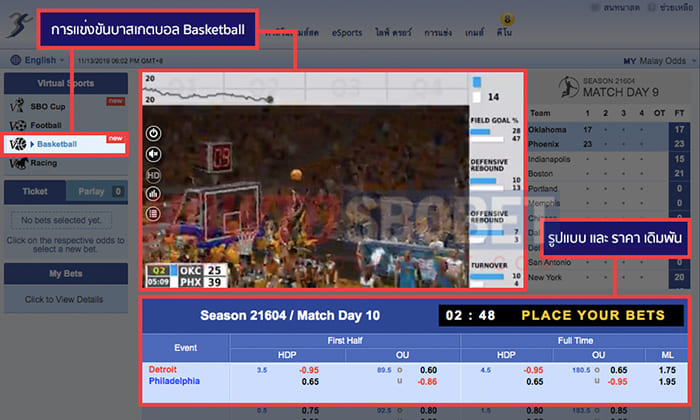Pick Detroit Full Time HDP odds -0.95
700x420 pixels.
click(x=533, y=370)
